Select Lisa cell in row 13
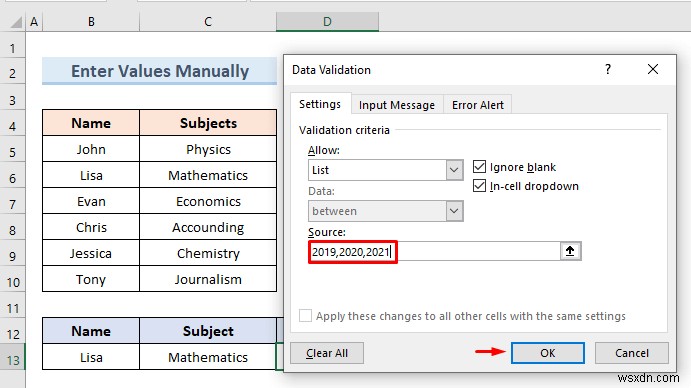Screen dimensions: 691x388 (x=91, y=357)
